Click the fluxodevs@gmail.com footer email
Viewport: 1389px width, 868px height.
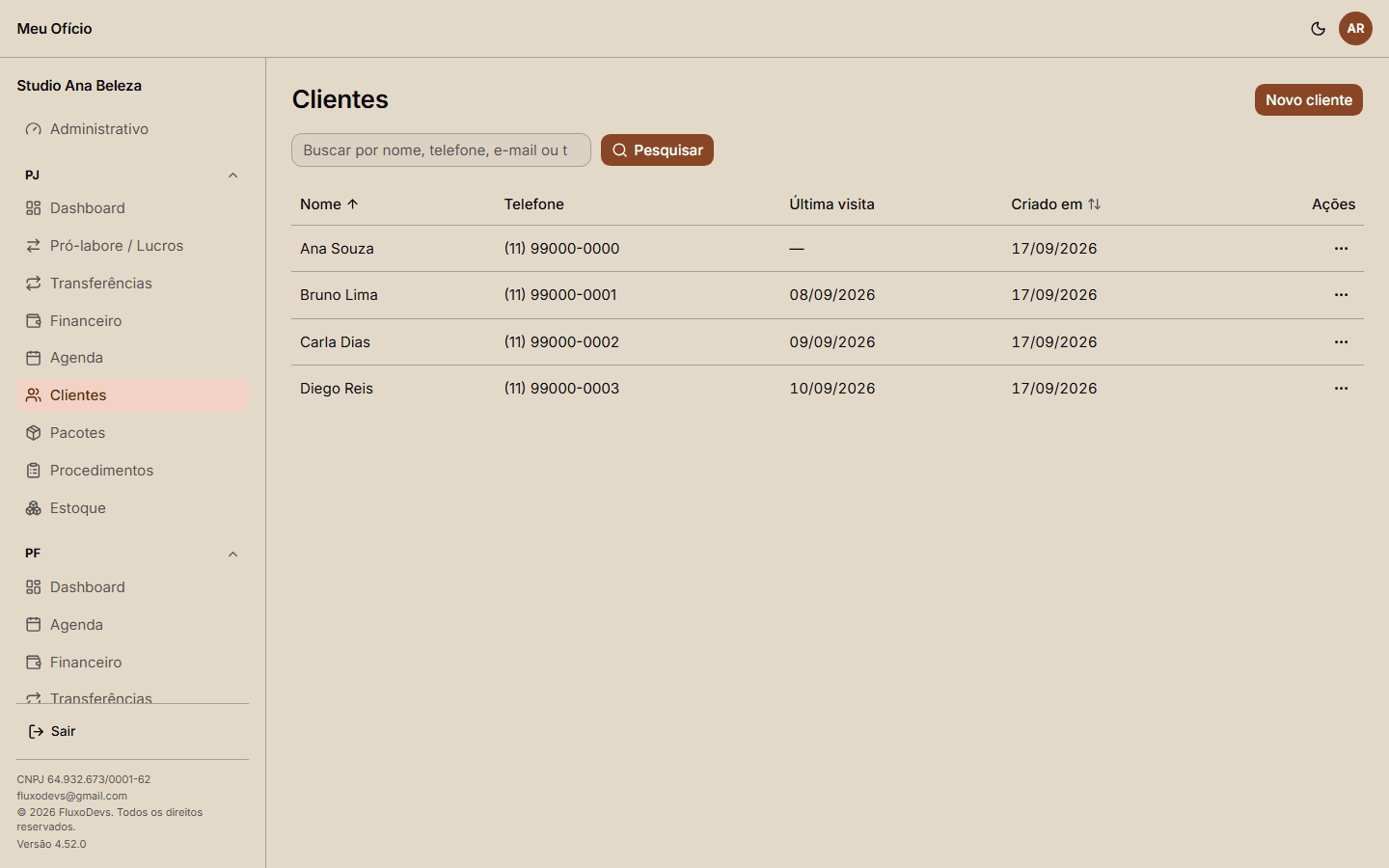tap(72, 796)
